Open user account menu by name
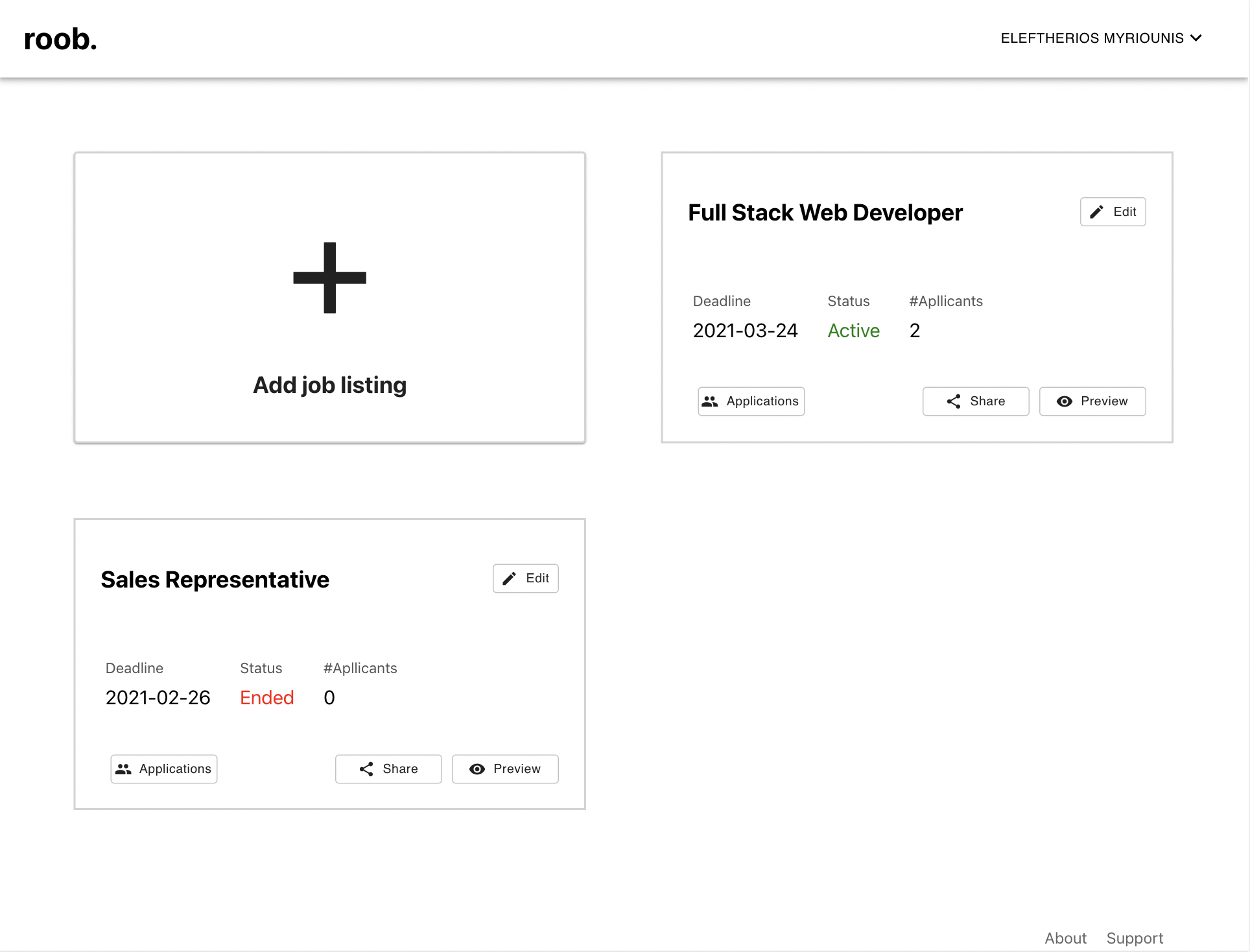 click(1092, 38)
